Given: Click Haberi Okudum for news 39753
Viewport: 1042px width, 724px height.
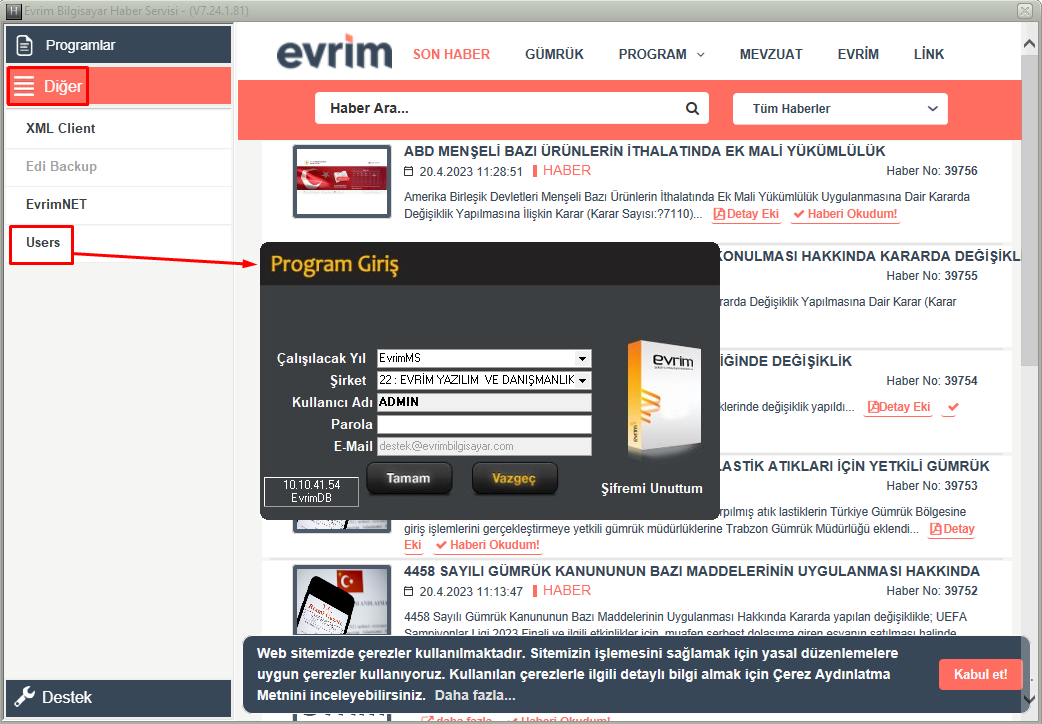Looking at the screenshot, I should tap(487, 545).
